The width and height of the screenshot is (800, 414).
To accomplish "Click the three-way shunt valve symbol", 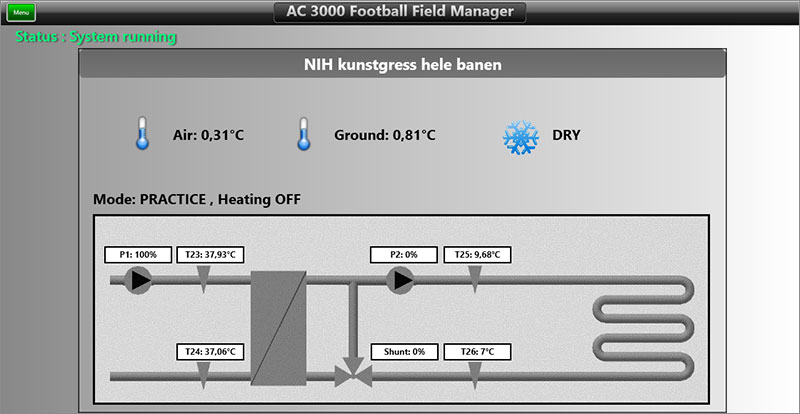I will 353,372.
